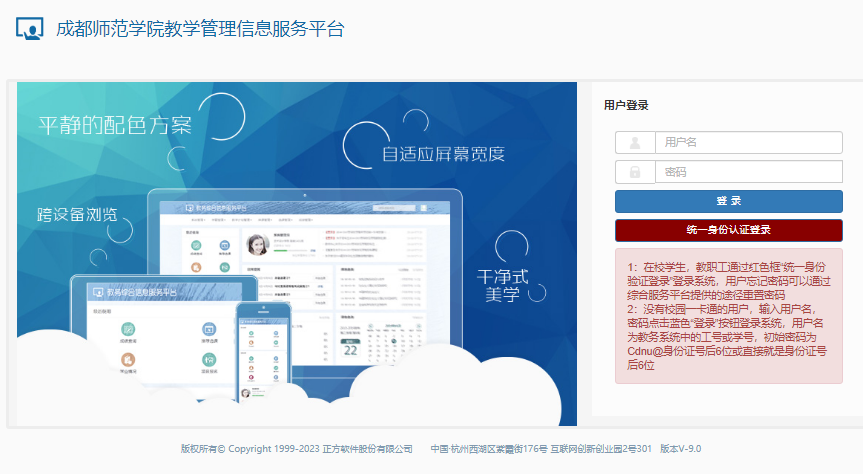Focus the 密码 password input field
This screenshot has height=474, width=863.
[x=748, y=172]
